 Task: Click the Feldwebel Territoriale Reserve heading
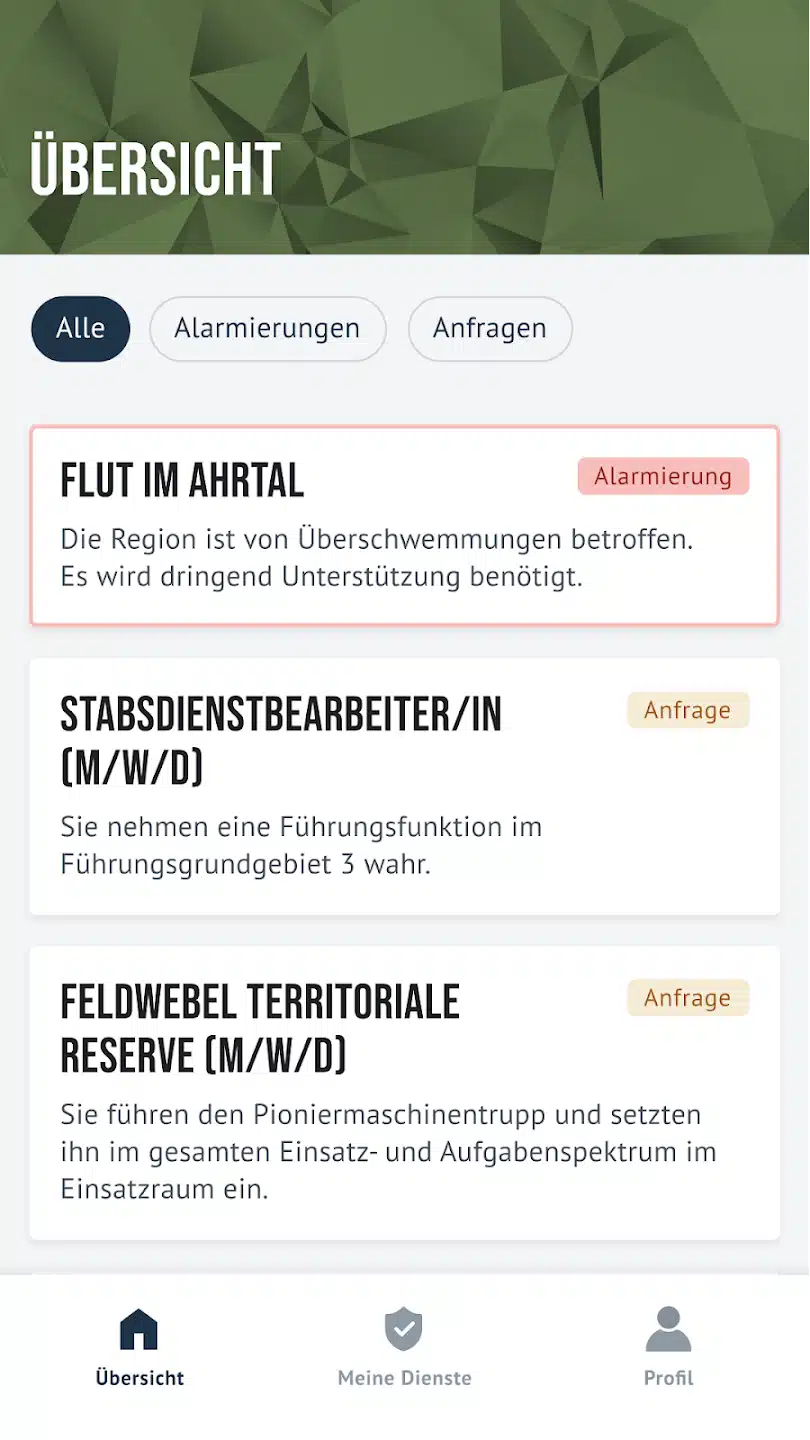tap(260, 1028)
